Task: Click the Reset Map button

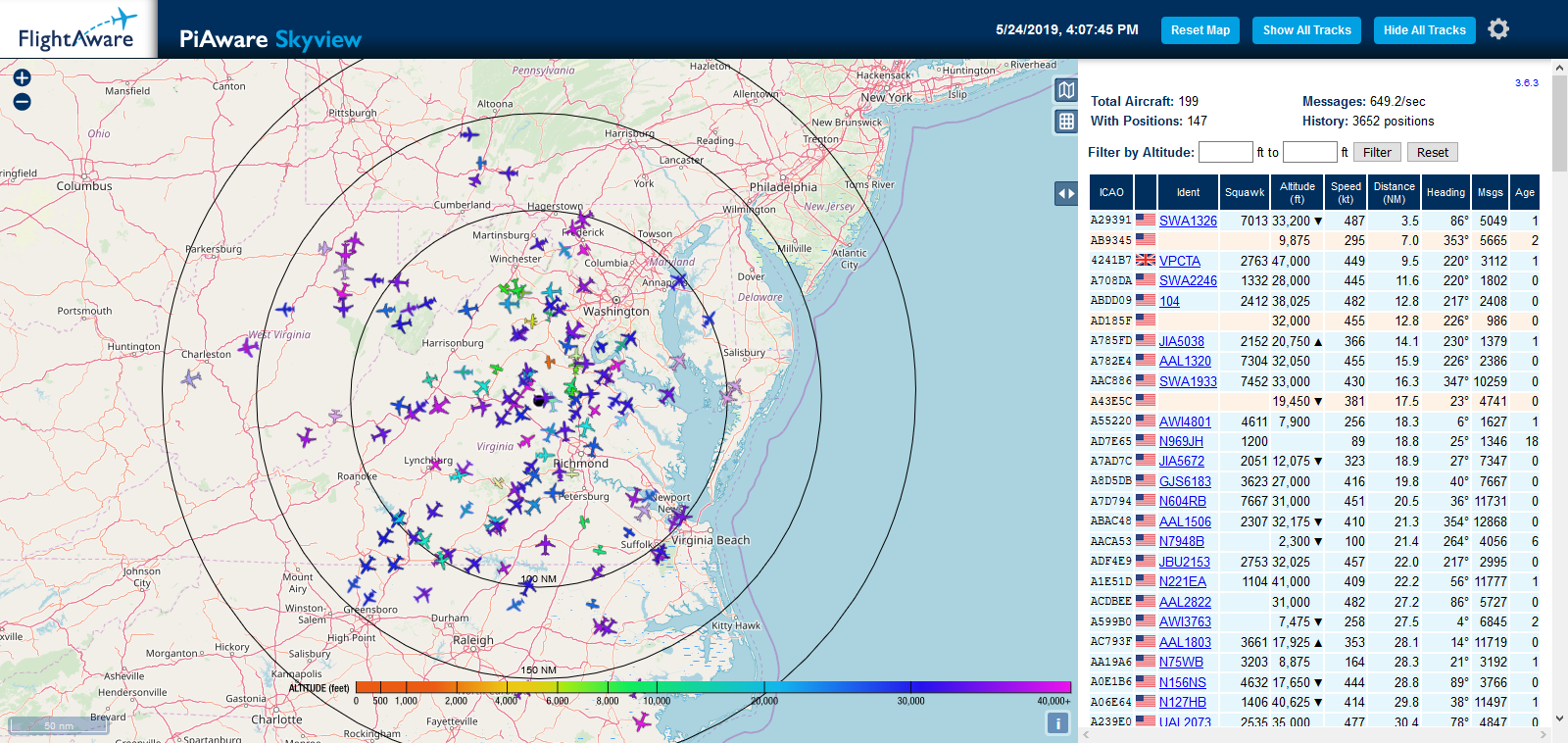Action: (x=1200, y=30)
